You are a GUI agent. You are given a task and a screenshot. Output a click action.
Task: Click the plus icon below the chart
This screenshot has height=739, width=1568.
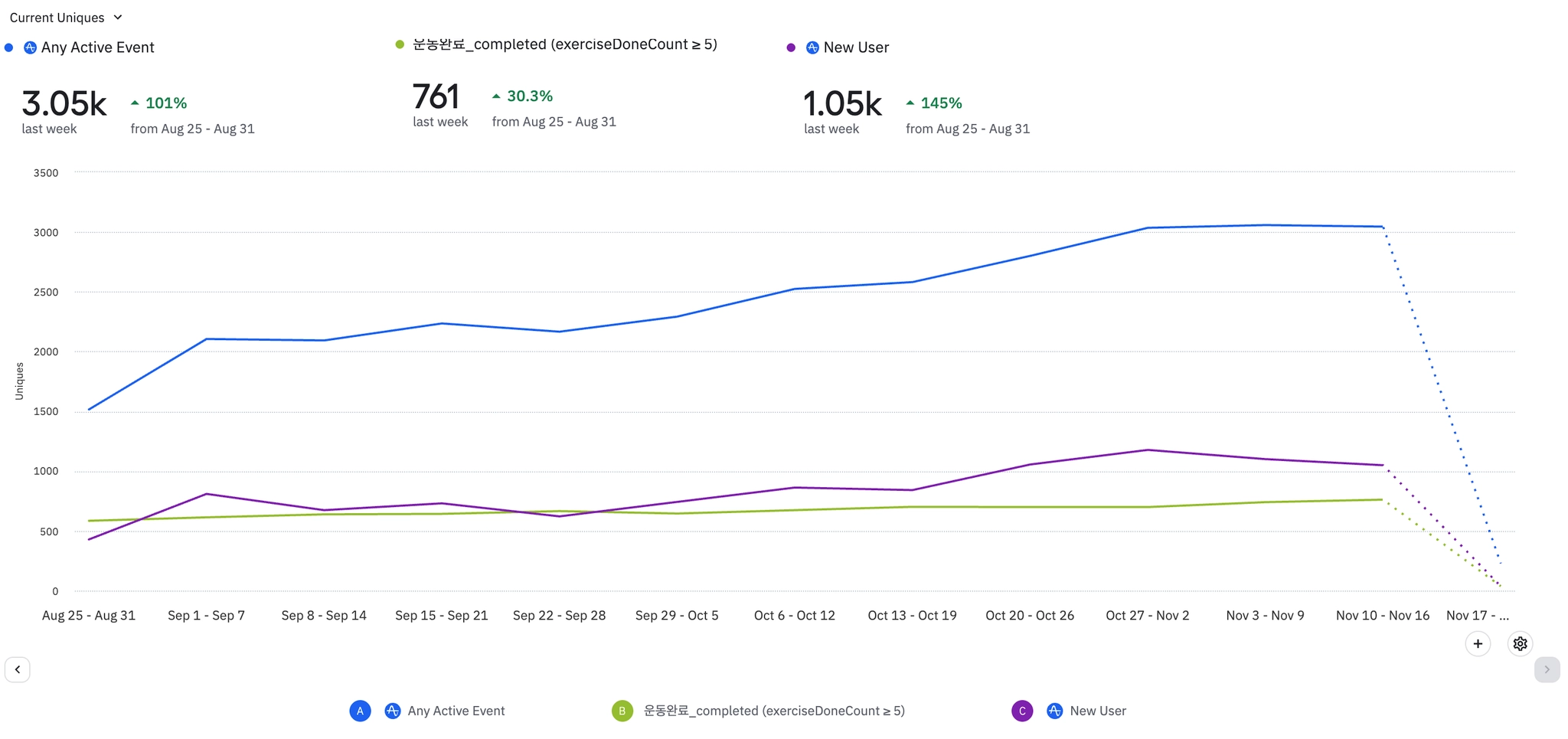click(1478, 644)
